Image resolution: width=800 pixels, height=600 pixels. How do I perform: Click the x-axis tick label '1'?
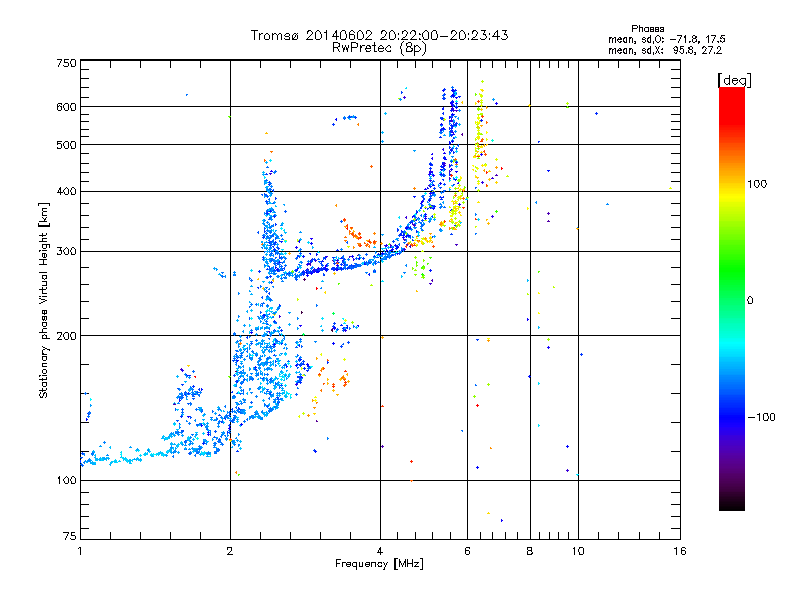click(x=80, y=551)
